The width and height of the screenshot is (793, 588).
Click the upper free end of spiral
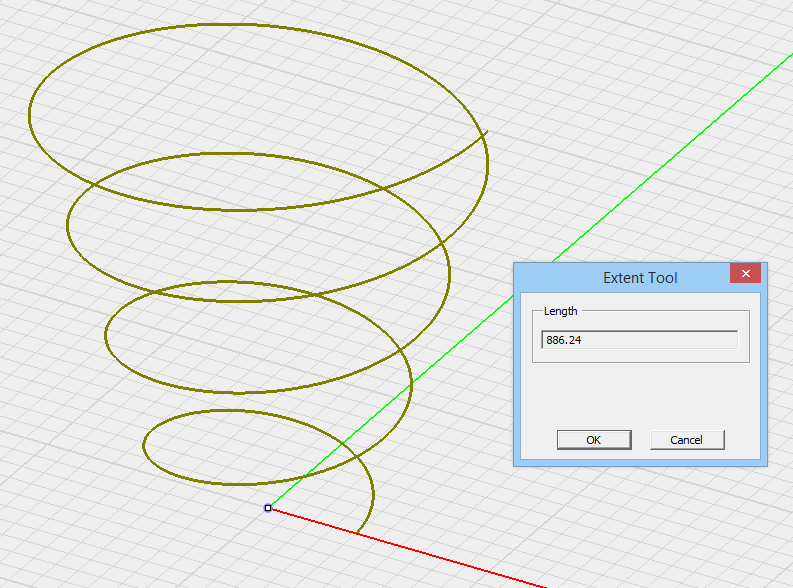[x=486, y=132]
